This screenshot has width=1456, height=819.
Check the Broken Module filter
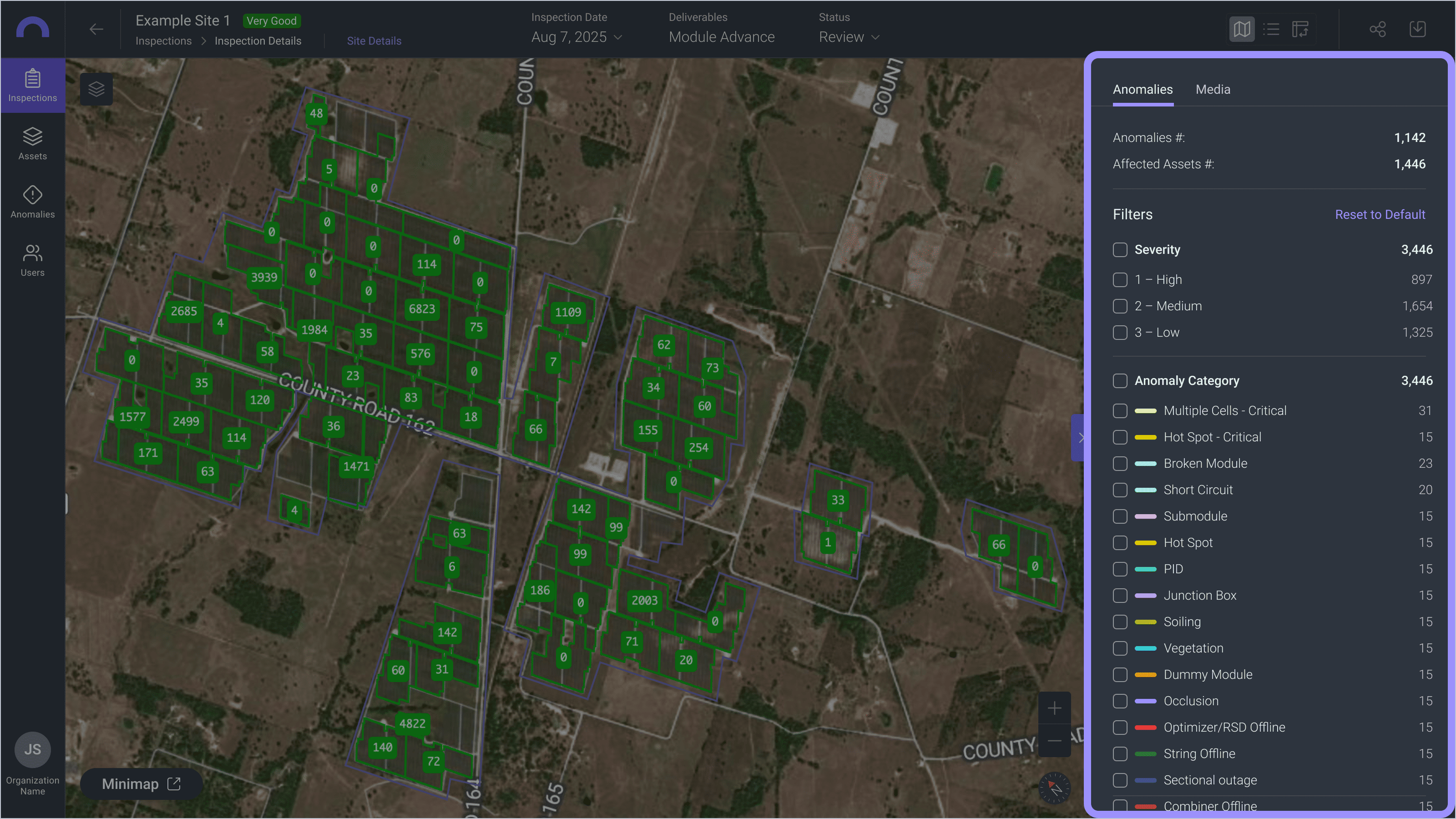point(1120,464)
